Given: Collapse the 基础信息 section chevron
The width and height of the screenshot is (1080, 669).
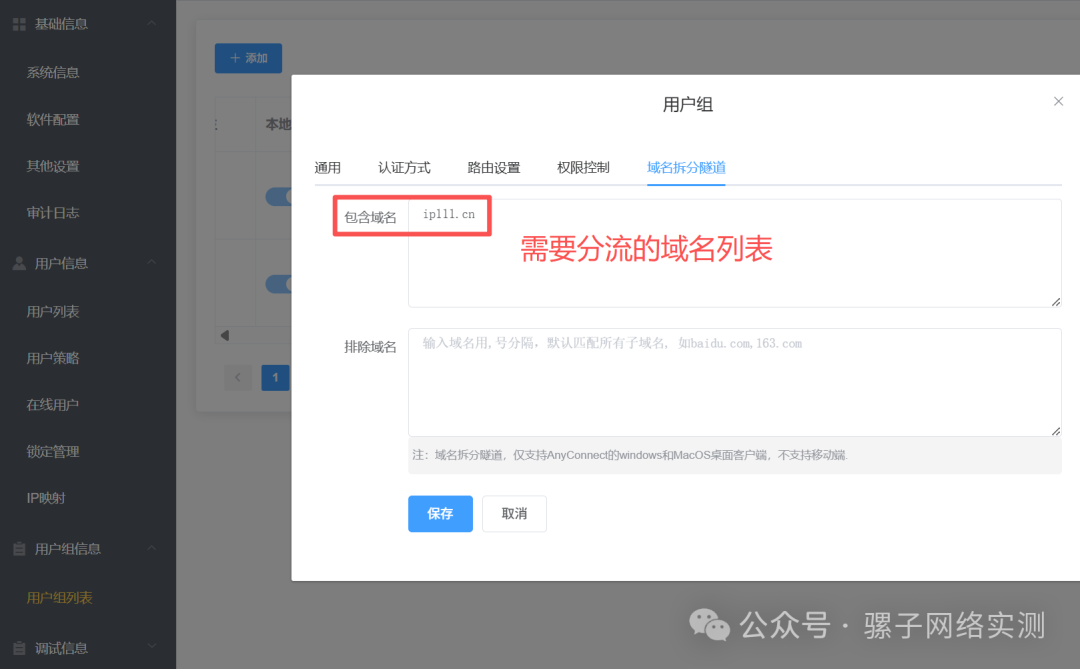Looking at the screenshot, I should point(152,23).
